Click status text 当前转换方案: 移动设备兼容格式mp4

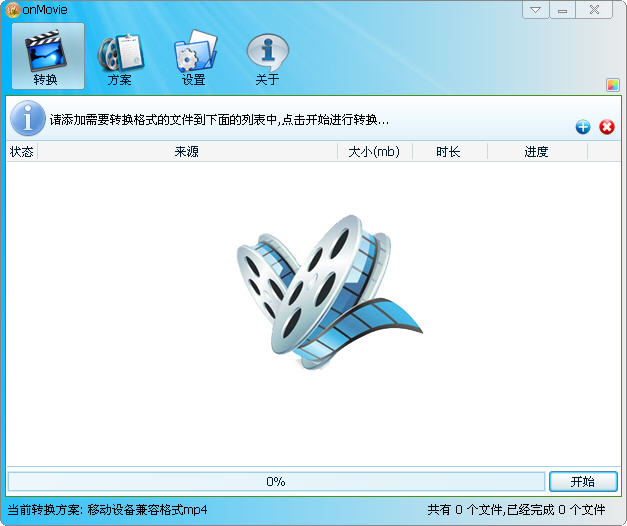click(x=108, y=510)
